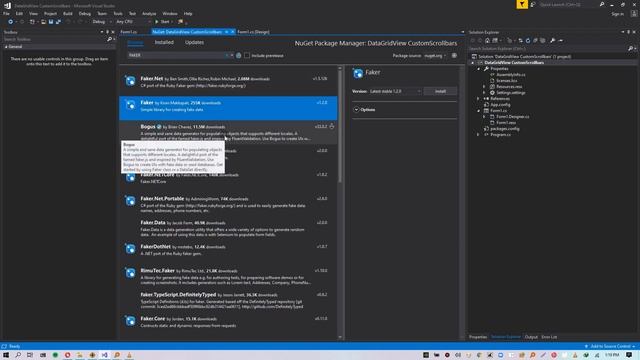Switch to the Error List tab

tap(549, 337)
